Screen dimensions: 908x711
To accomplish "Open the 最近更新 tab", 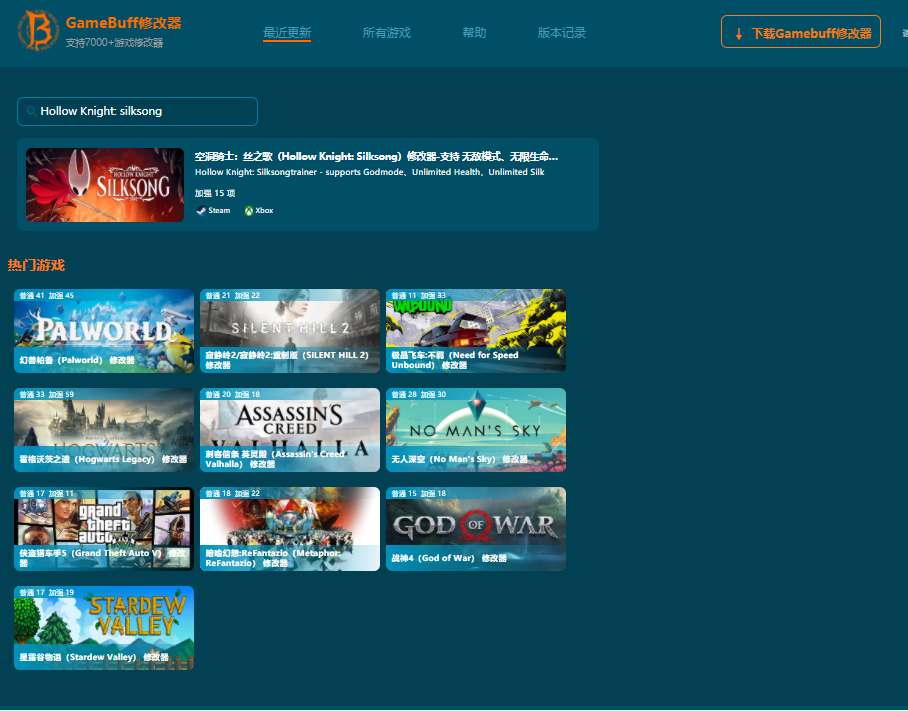I will [287, 32].
